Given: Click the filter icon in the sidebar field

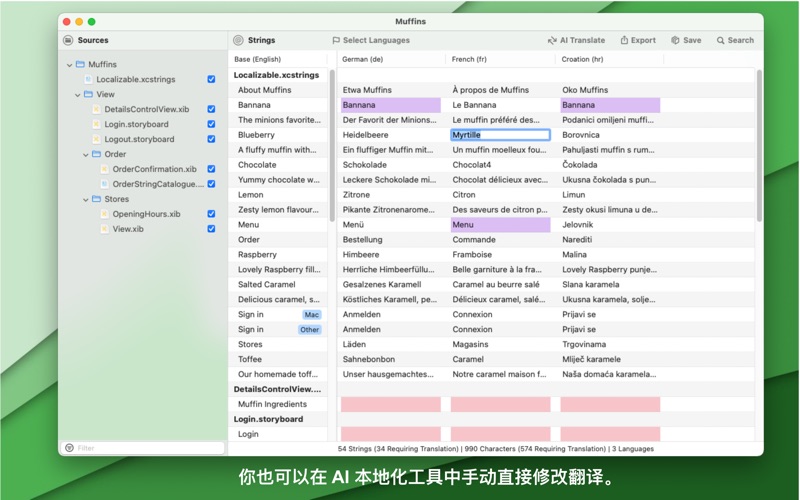Looking at the screenshot, I should pos(69,448).
